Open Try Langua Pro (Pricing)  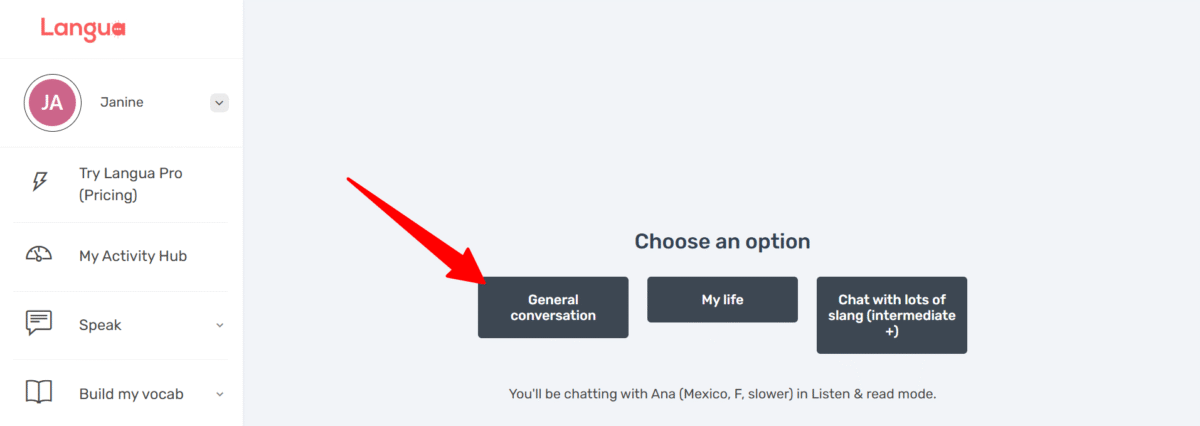[131, 184]
